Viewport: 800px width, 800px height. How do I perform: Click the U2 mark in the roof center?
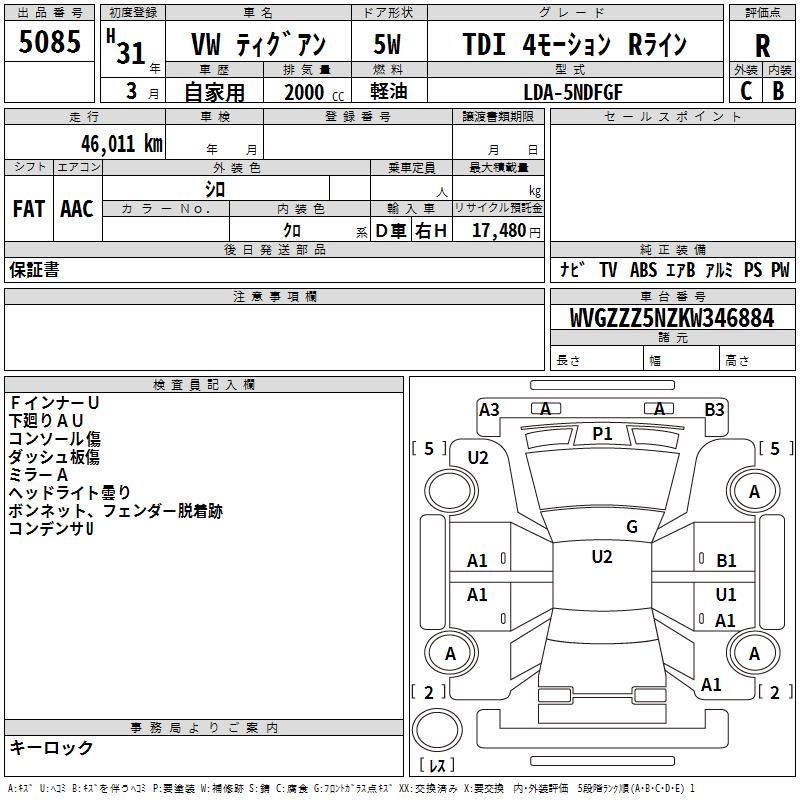point(601,557)
